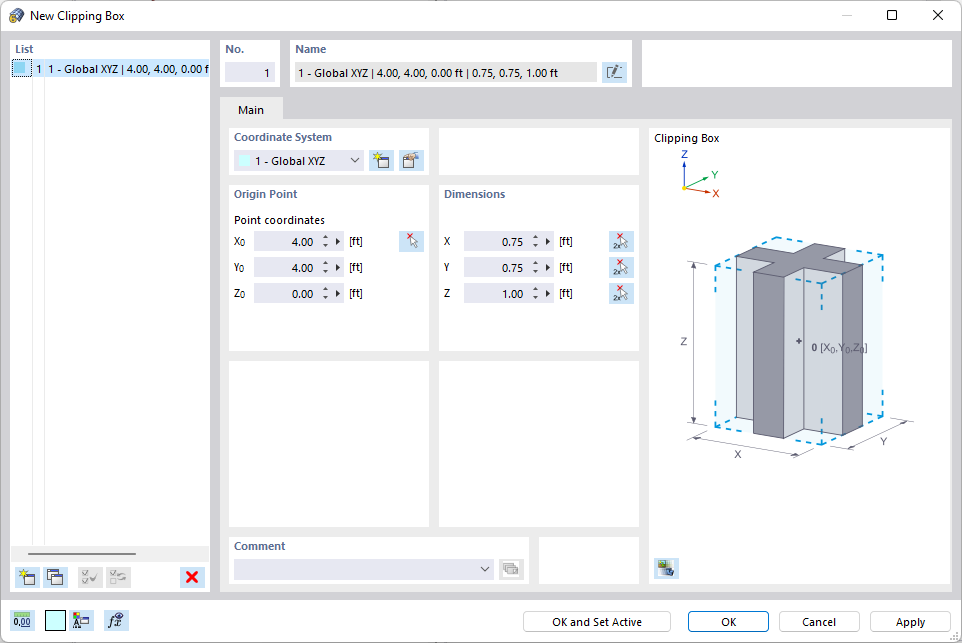The image size is (962, 643).
Task: Click the invert selection list icon
Action: pyautogui.click(x=118, y=577)
